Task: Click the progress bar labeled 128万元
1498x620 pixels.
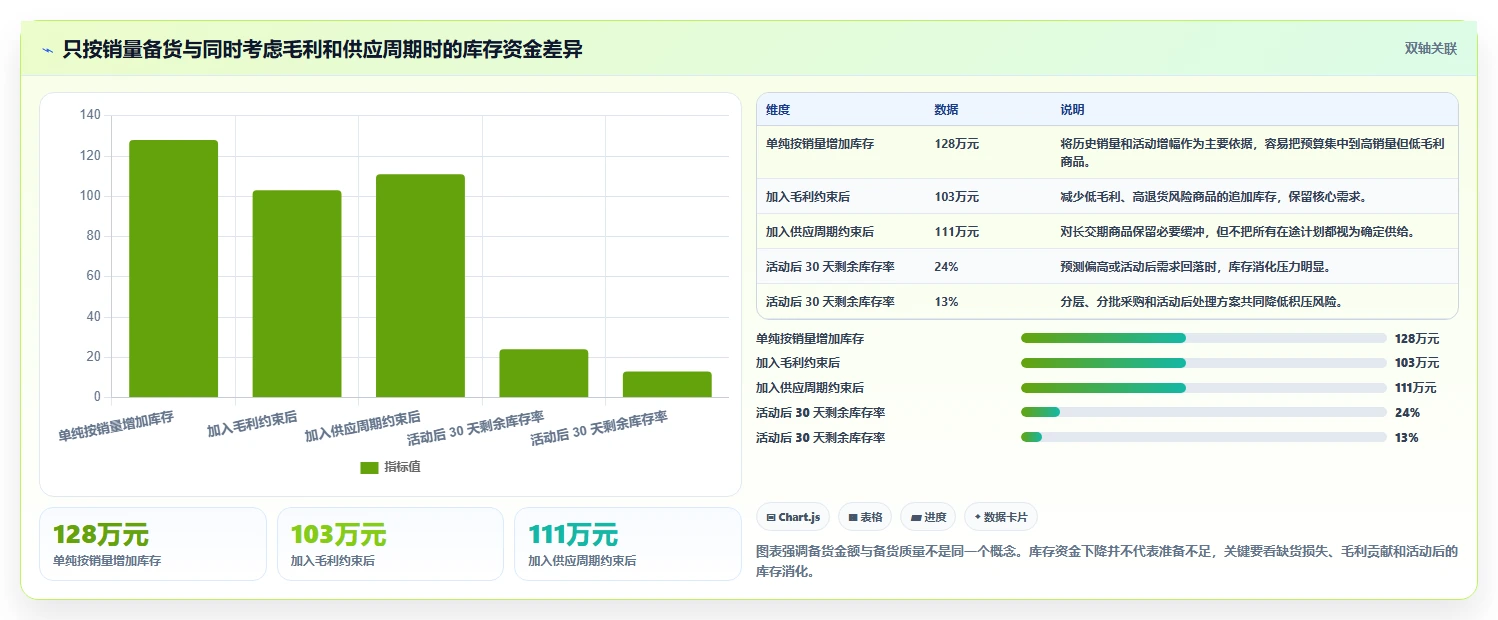Action: pos(1204,338)
